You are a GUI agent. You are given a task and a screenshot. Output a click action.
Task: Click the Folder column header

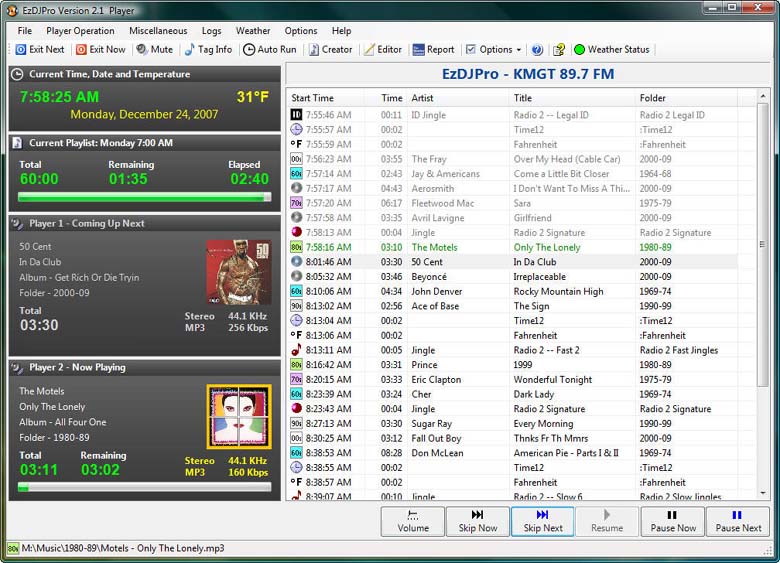[686, 98]
